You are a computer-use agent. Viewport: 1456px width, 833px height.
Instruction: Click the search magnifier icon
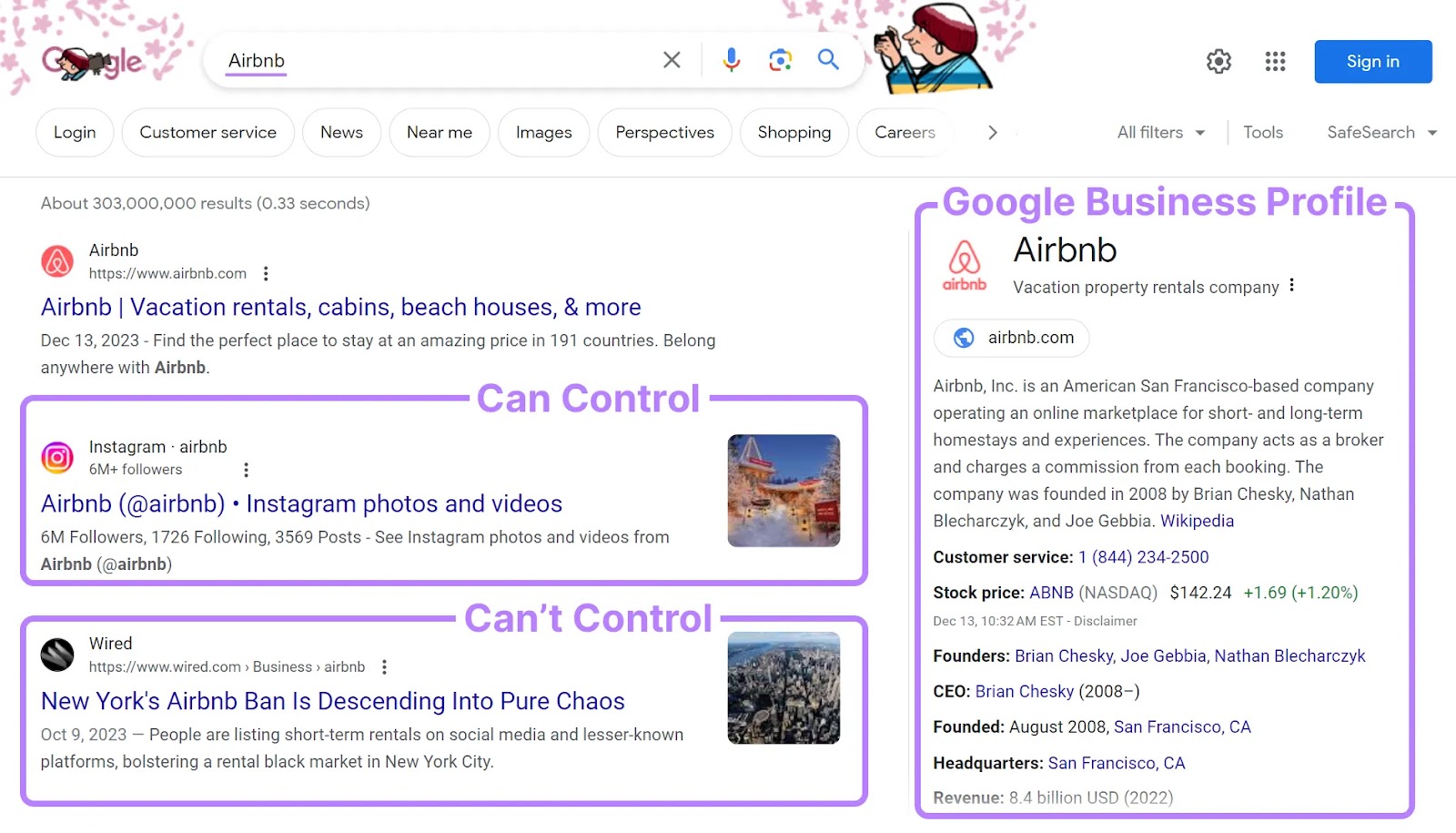click(x=827, y=59)
